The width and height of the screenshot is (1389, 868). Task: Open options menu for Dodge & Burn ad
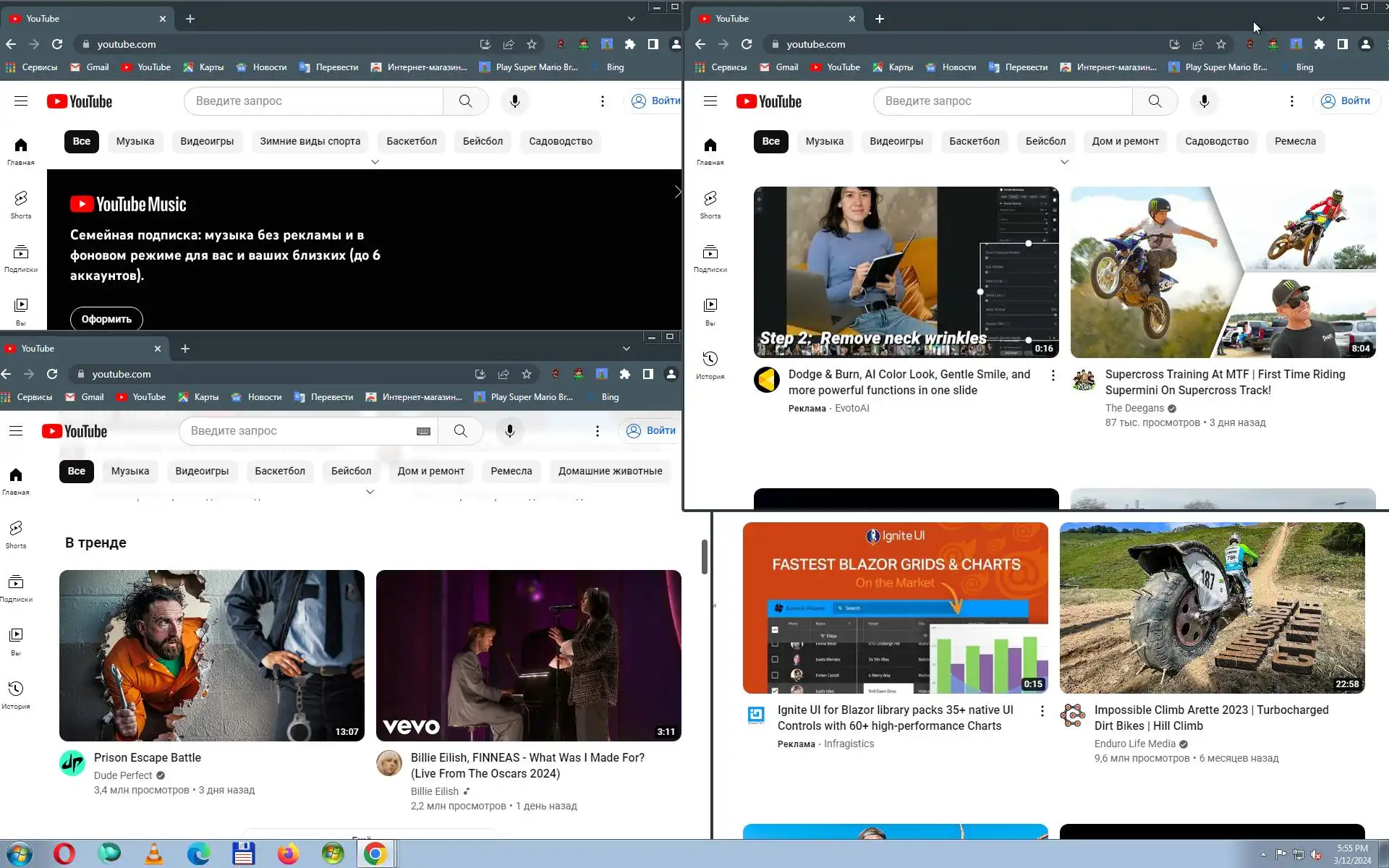click(1053, 375)
